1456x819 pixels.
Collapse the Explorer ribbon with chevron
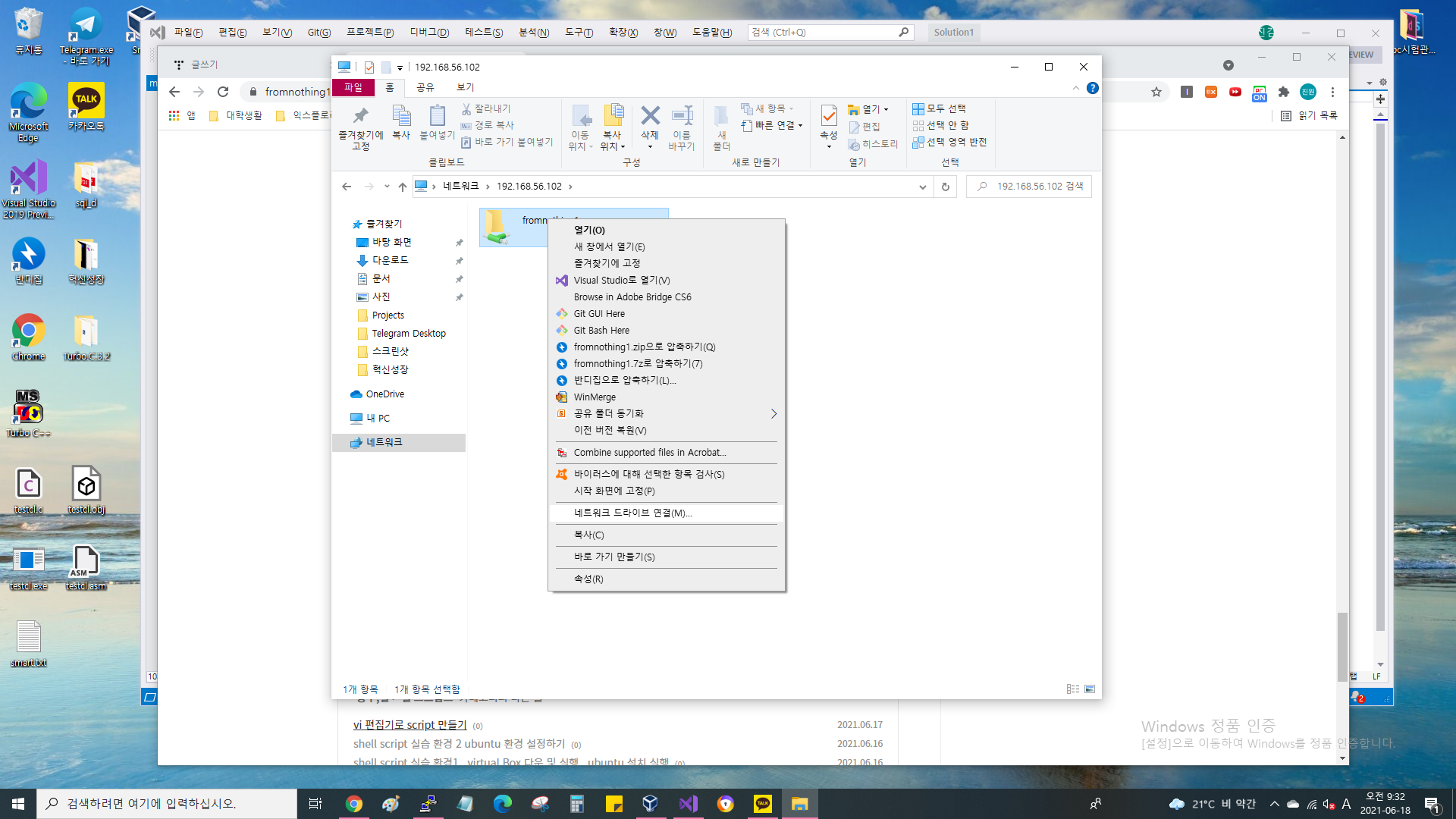pos(1075,88)
